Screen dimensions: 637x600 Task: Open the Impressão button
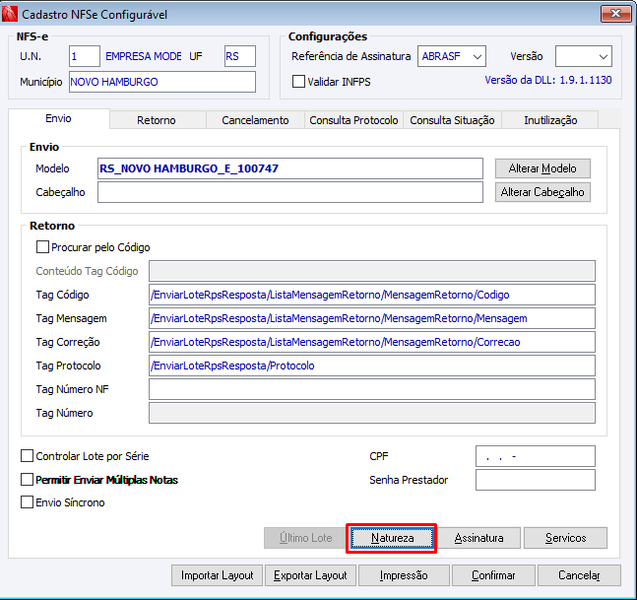[x=404, y=575]
